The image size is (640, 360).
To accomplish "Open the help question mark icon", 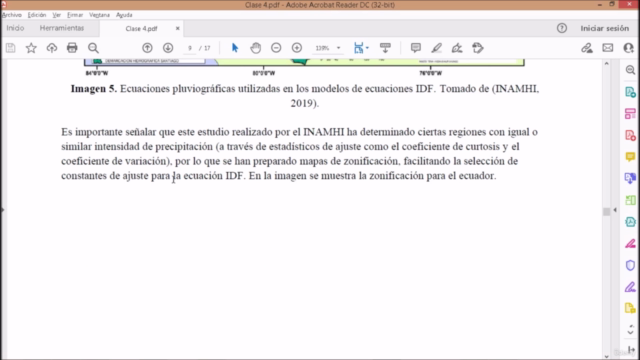I will pos(562,28).
